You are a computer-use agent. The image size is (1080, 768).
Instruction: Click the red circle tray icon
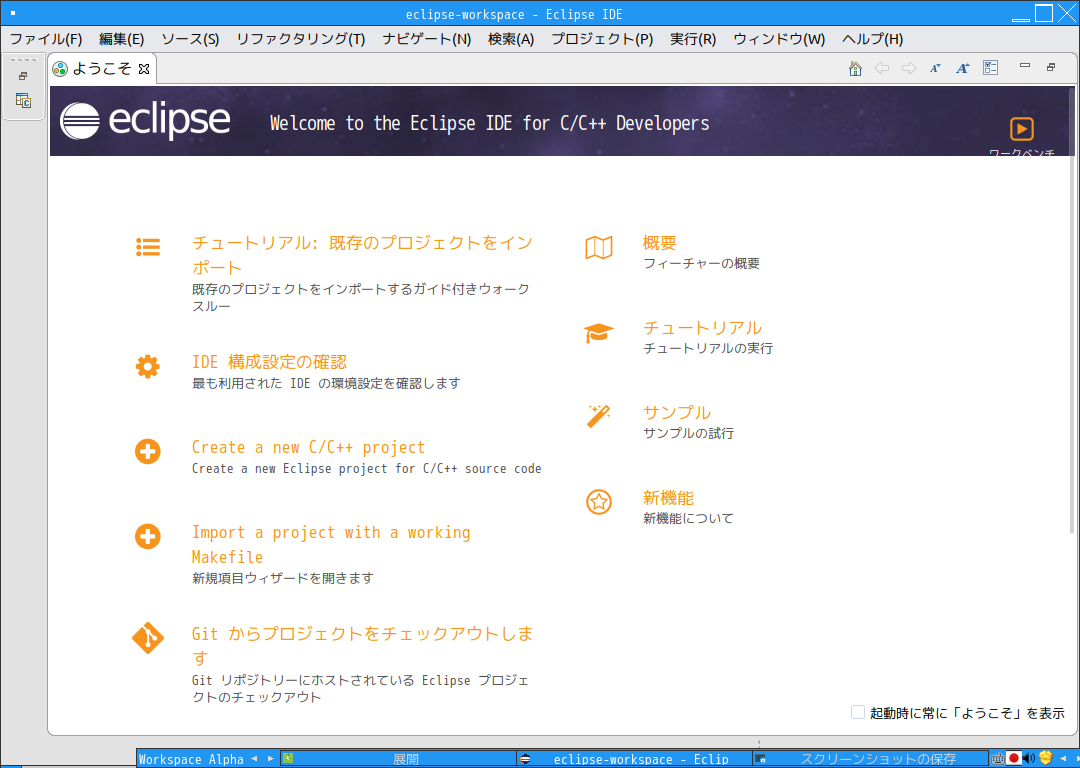pyautogui.click(x=1013, y=758)
